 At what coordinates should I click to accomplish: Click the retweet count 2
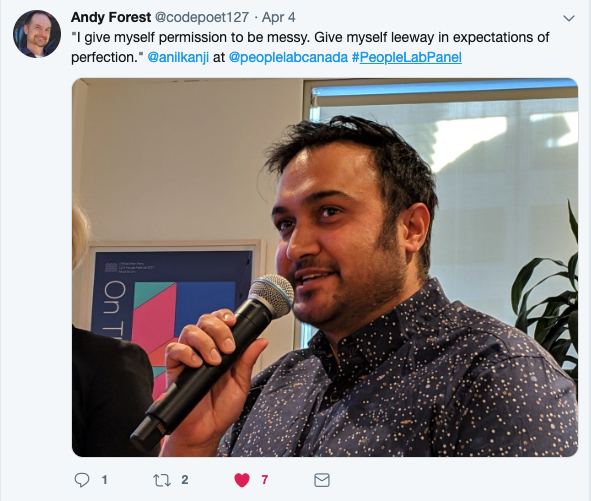(x=185, y=480)
